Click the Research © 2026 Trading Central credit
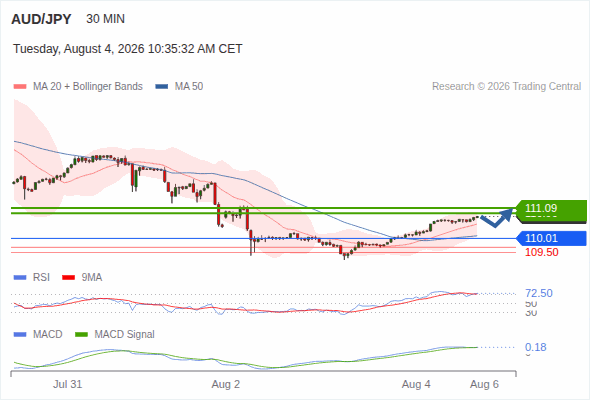 coord(506,87)
